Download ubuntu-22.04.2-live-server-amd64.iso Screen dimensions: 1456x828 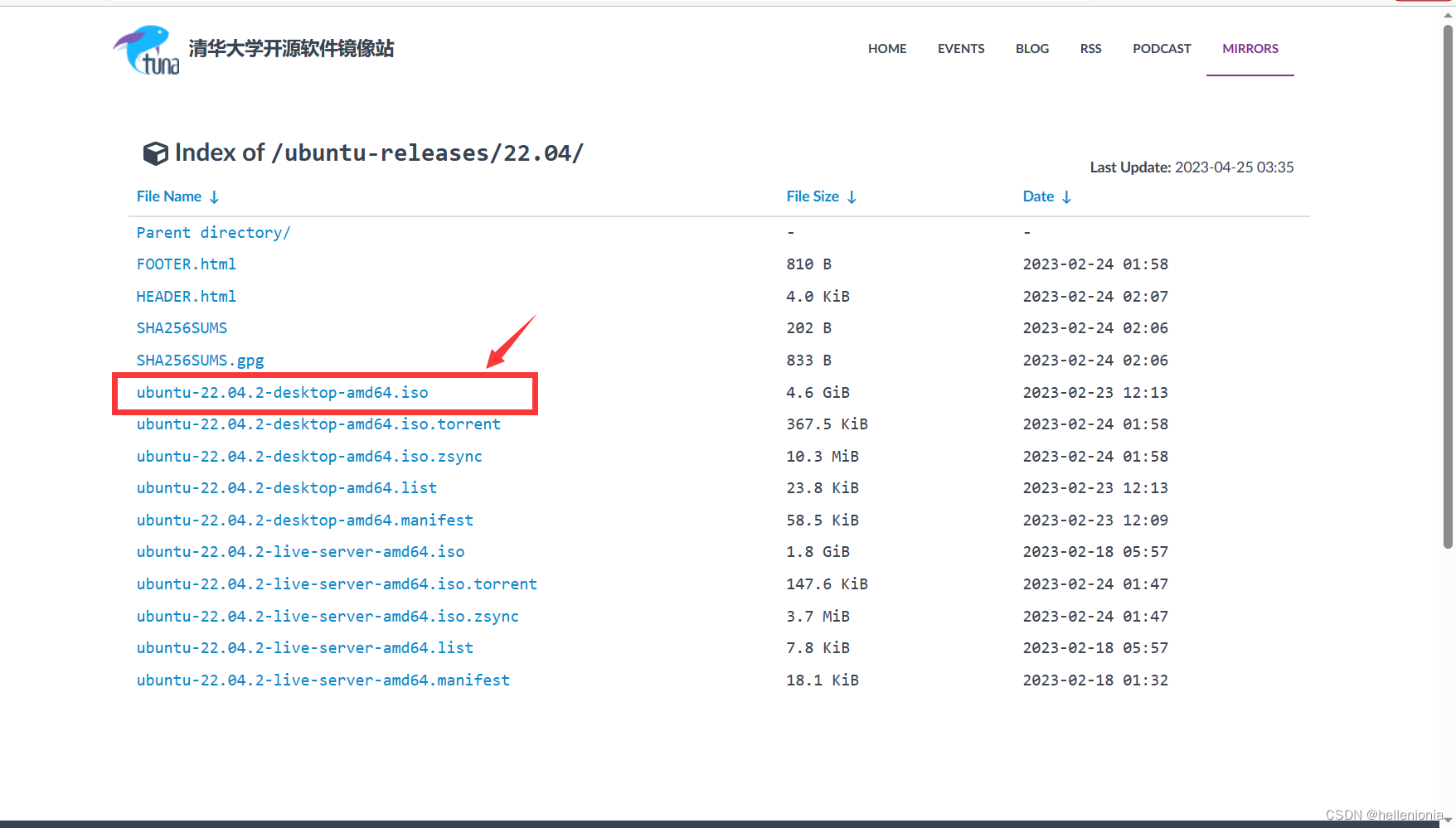tap(300, 552)
